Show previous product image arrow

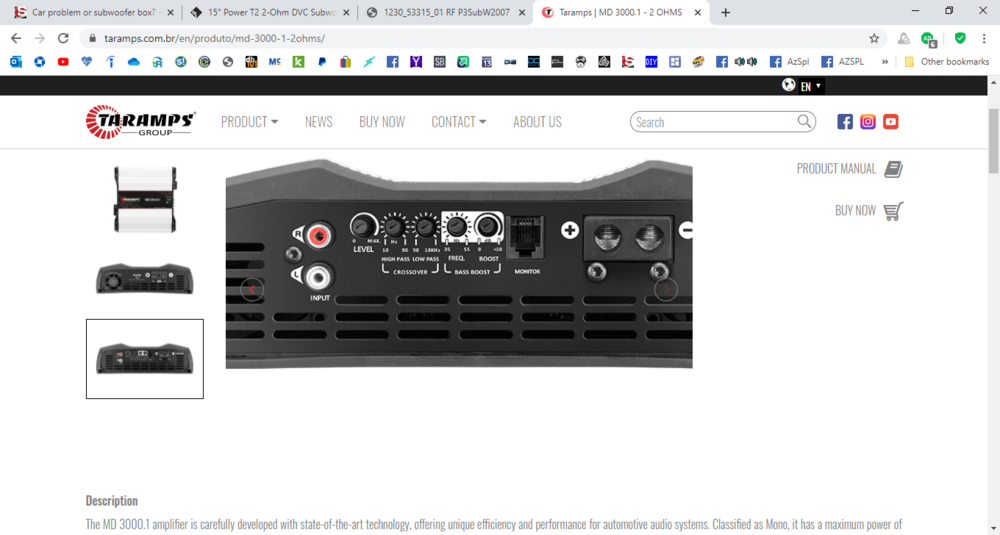pos(252,290)
